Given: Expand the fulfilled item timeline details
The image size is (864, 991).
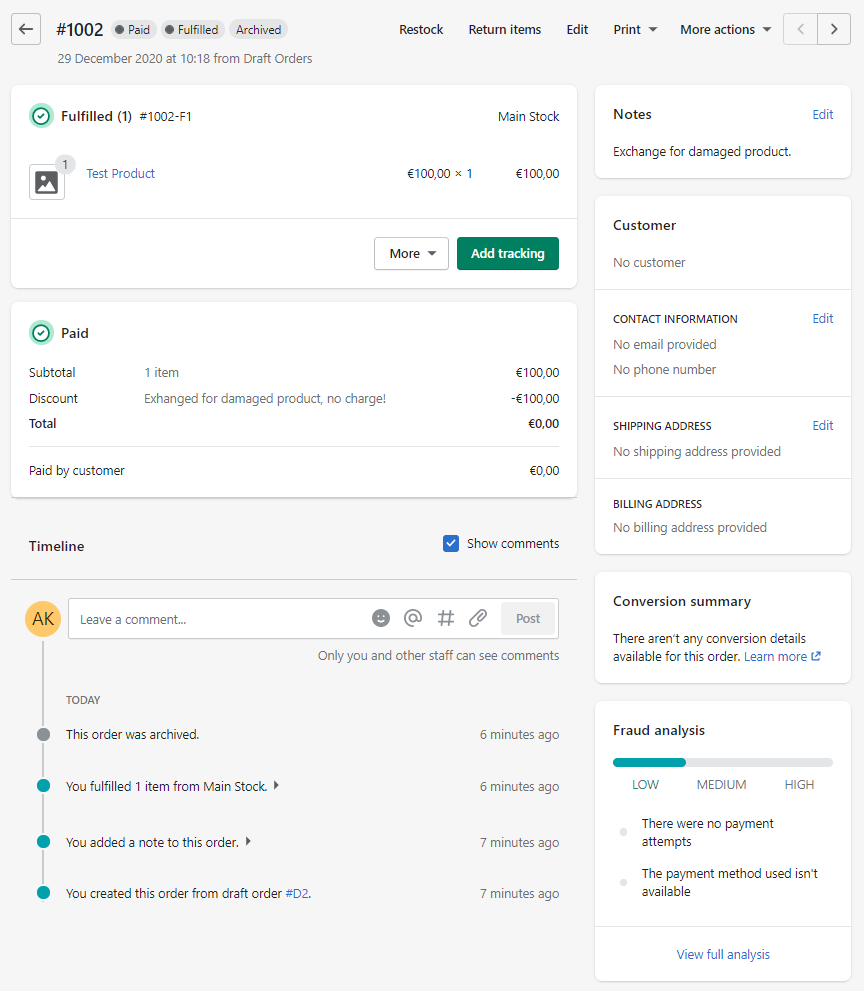Looking at the screenshot, I should [276, 786].
